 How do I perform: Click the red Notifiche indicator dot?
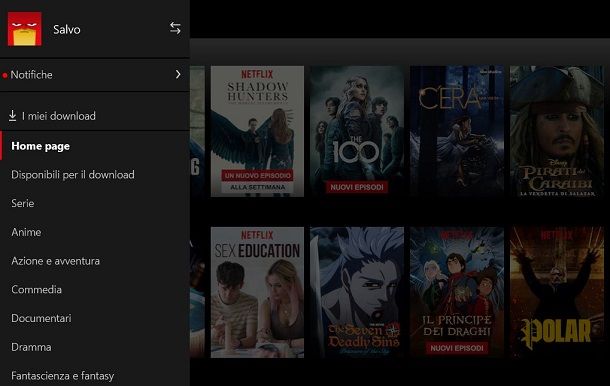click(5, 75)
